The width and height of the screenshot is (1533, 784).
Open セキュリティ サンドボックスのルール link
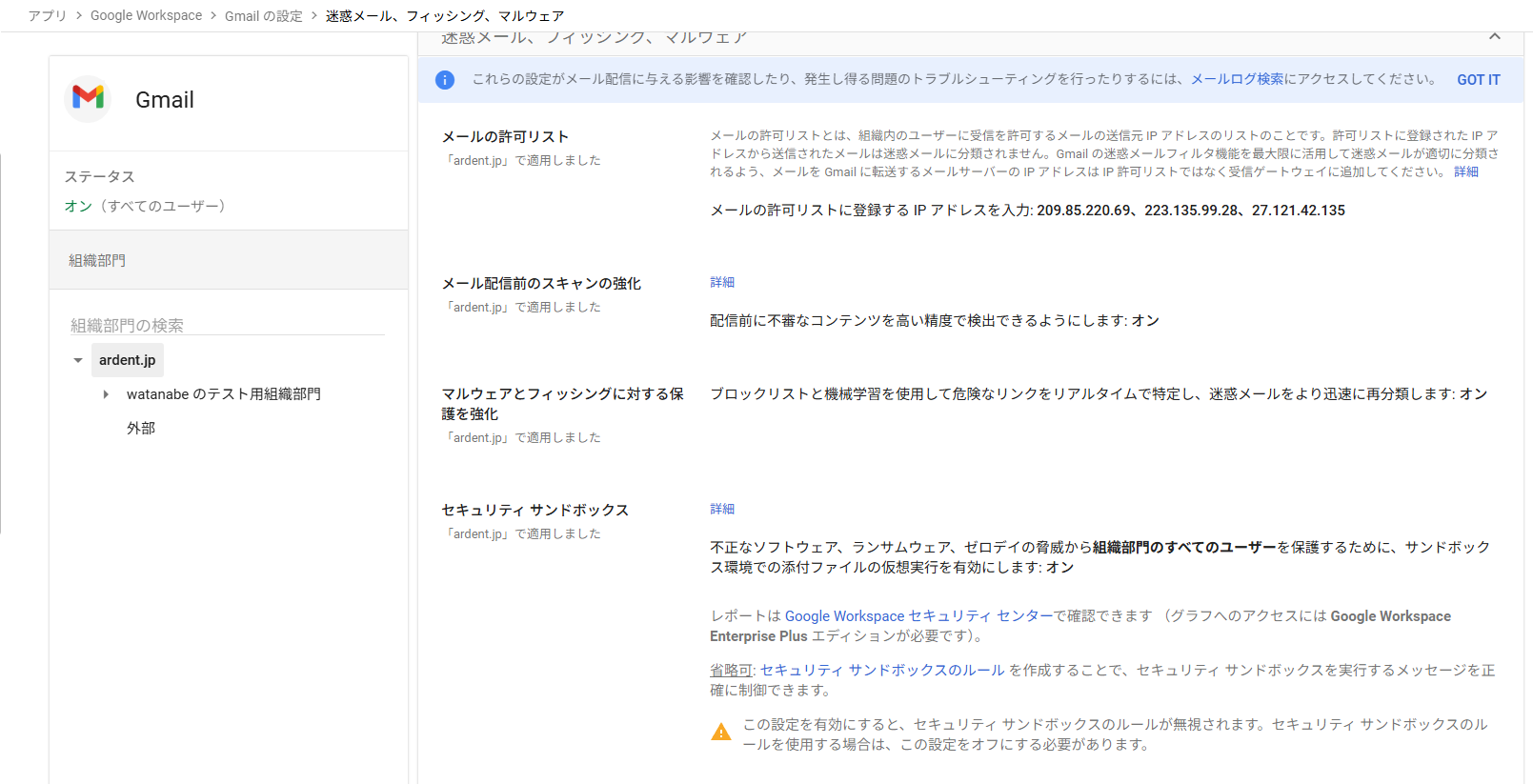coord(882,671)
